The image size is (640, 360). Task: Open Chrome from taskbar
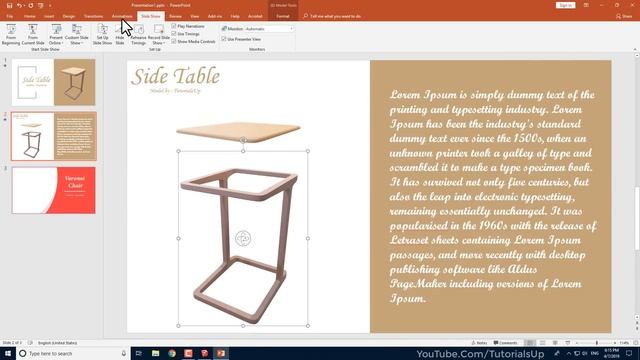172,353
